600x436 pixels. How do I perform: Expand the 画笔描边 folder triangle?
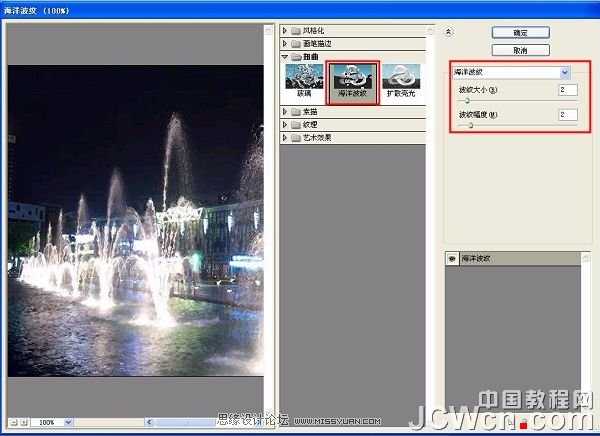285,44
